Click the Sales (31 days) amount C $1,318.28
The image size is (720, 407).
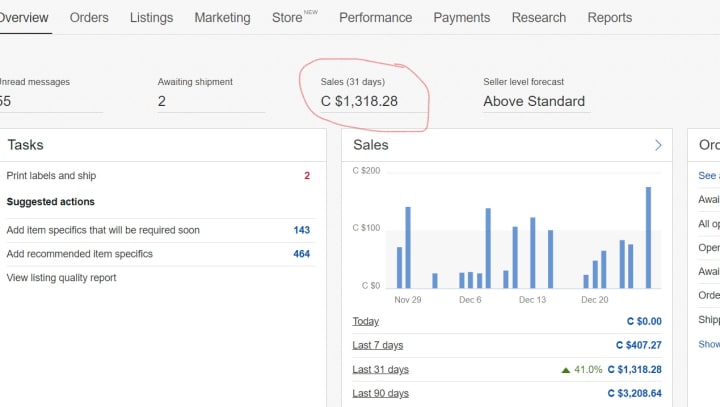(359, 101)
